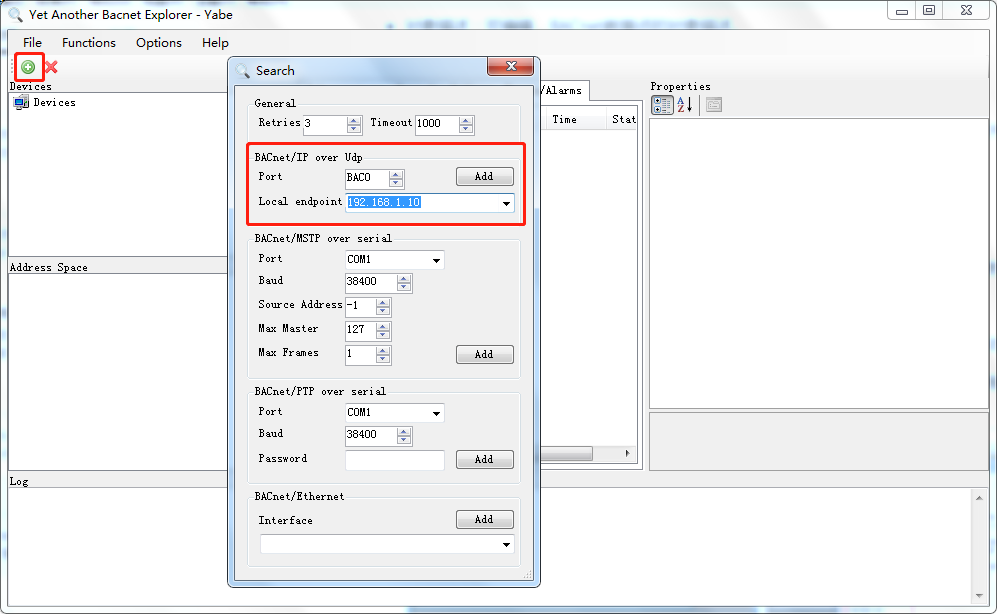Click the red Remove device X icon

pos(52,67)
